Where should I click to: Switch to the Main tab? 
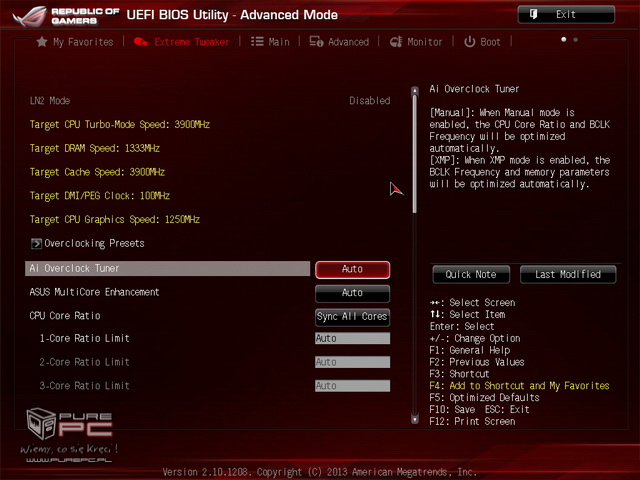tap(270, 42)
